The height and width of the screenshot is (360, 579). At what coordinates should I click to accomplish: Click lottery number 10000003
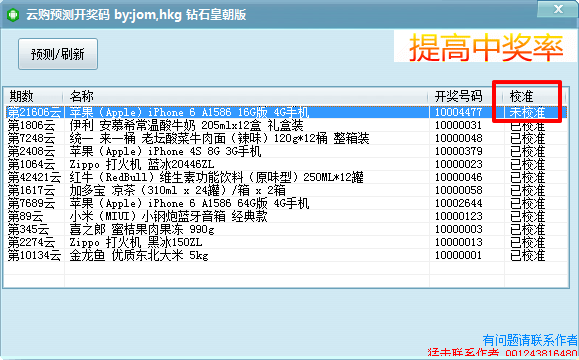click(x=459, y=229)
